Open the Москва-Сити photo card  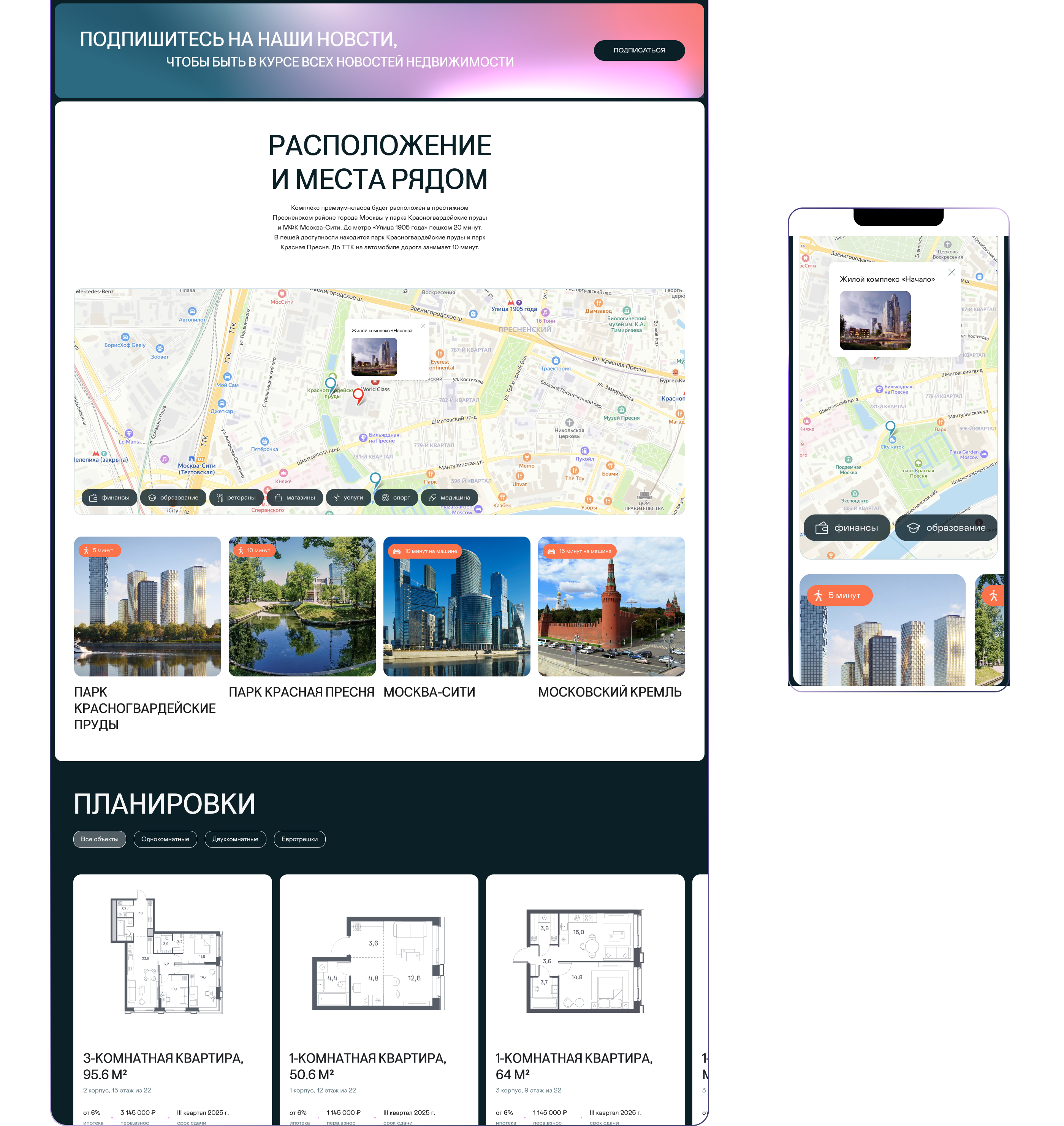[x=456, y=607]
